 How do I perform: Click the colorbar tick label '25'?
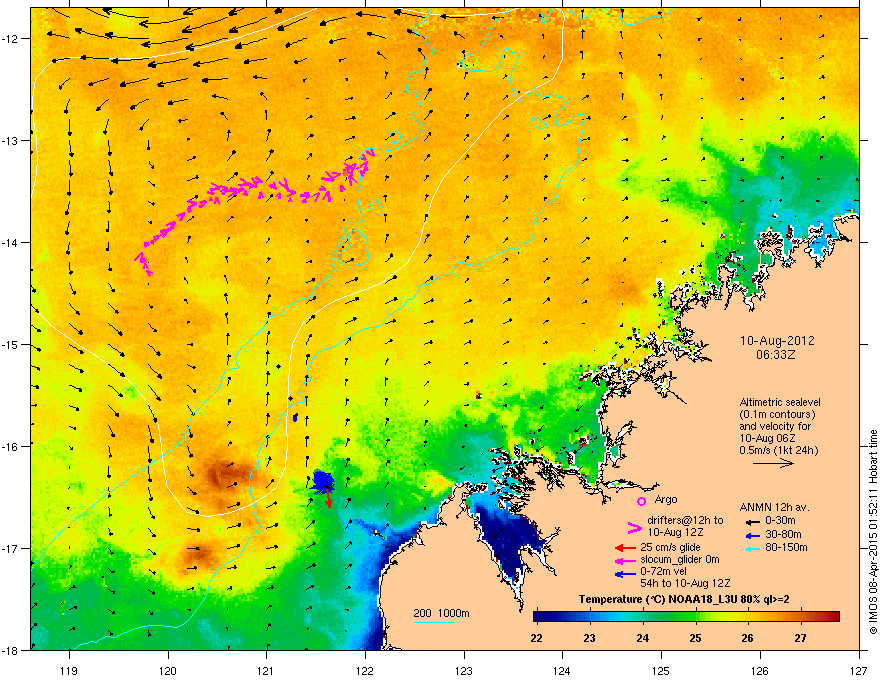point(695,638)
